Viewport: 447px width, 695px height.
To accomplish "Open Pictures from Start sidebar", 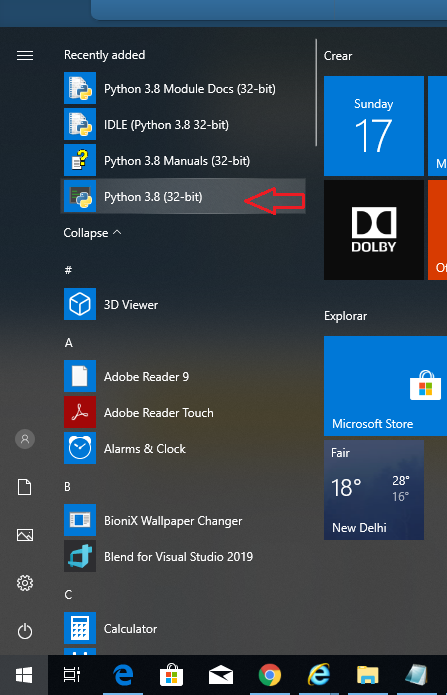I will (x=25, y=535).
